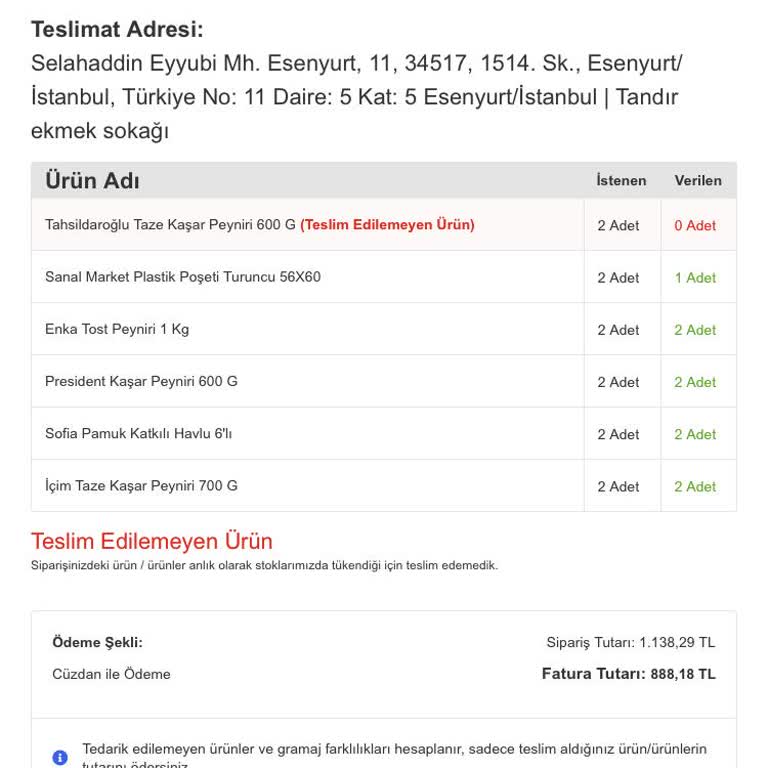Select President Kaşar Peyniri 600 G
Image resolution: width=768 pixels, height=768 pixels.
(x=141, y=381)
